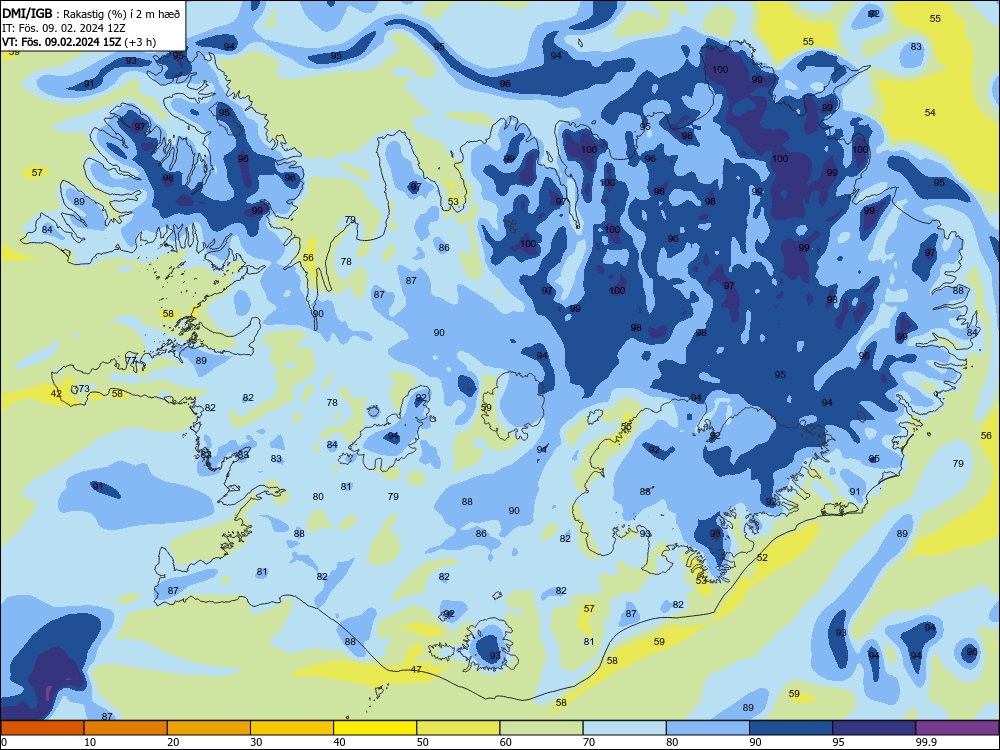Click the 0–10 dark orange legend swatch
Screen dimensions: 1000x750
pos(42,728)
